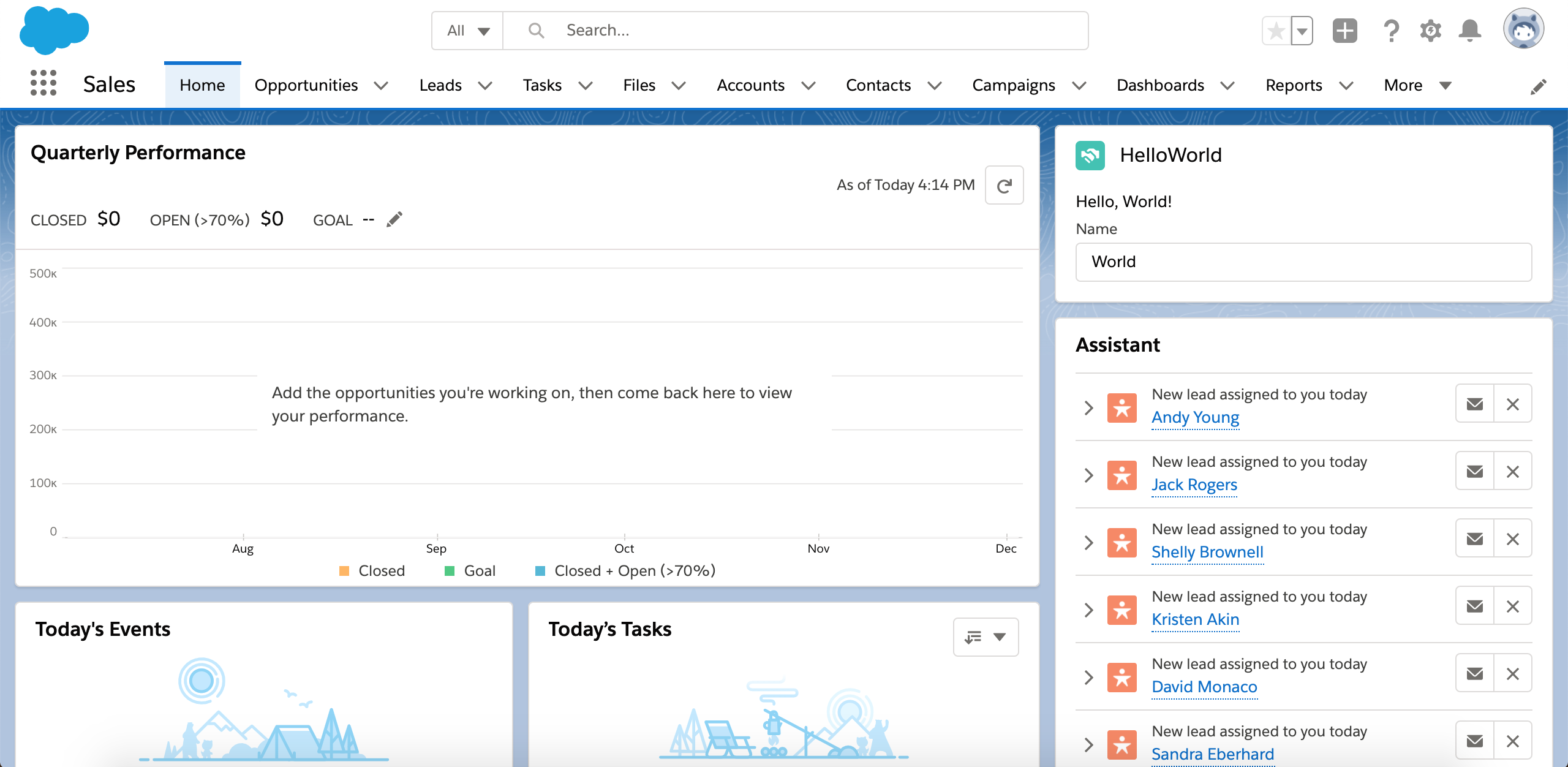This screenshot has width=1568, height=767.
Task: Dismiss the Shelly Brownell recommendation
Action: [1513, 538]
